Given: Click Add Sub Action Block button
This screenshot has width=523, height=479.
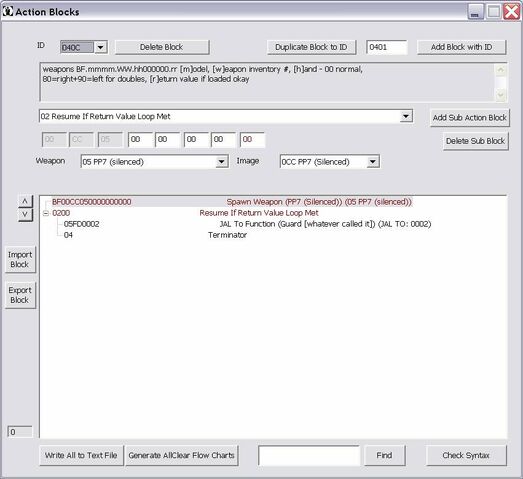Looking at the screenshot, I should (469, 118).
